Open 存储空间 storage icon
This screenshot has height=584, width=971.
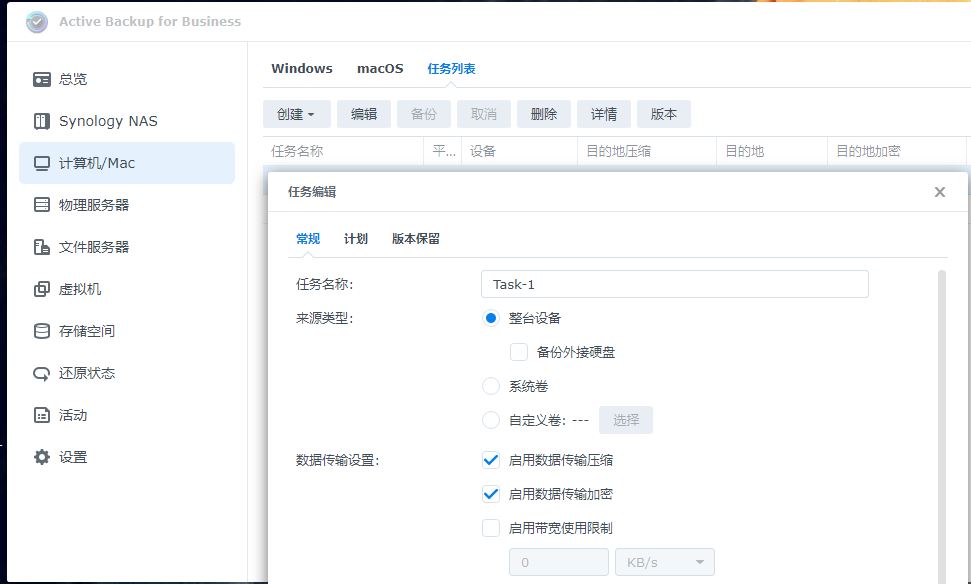(41, 331)
